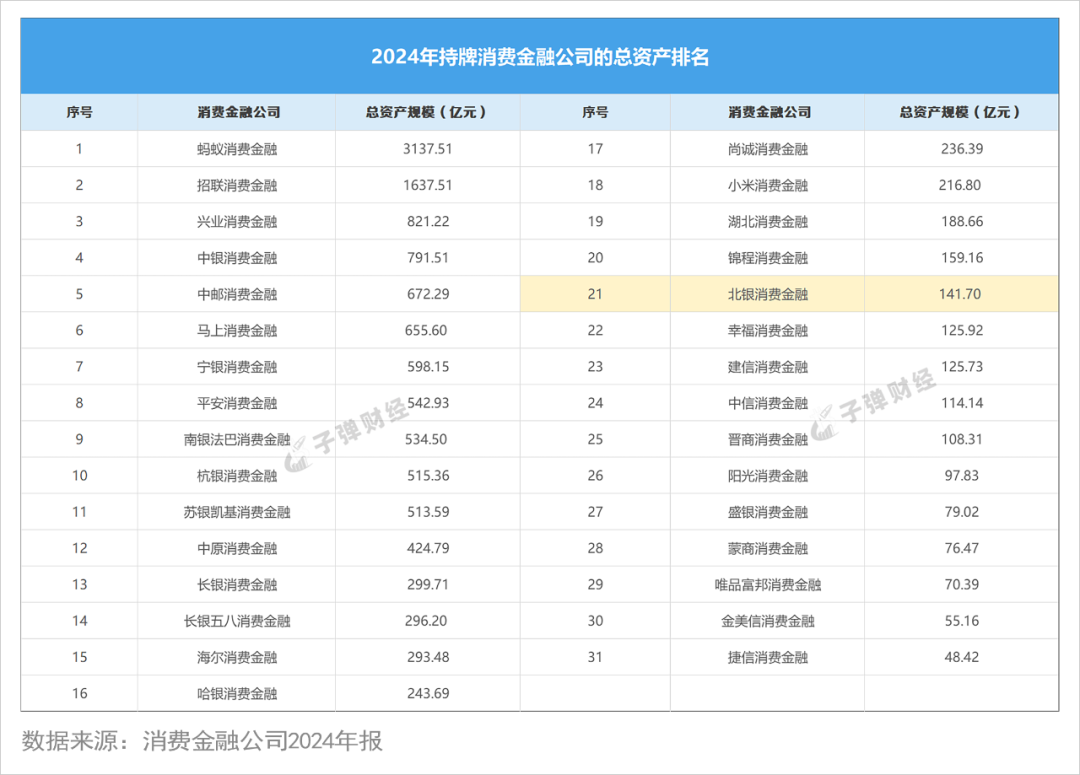Click the value 108.31

(962, 440)
